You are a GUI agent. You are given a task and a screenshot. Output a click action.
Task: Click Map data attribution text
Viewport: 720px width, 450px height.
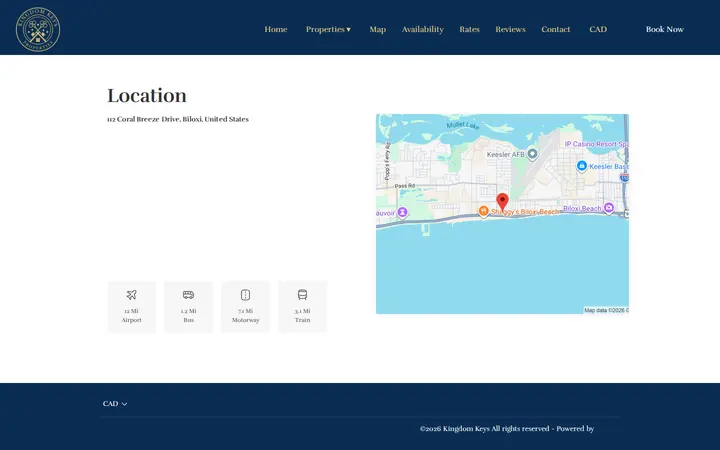click(606, 310)
